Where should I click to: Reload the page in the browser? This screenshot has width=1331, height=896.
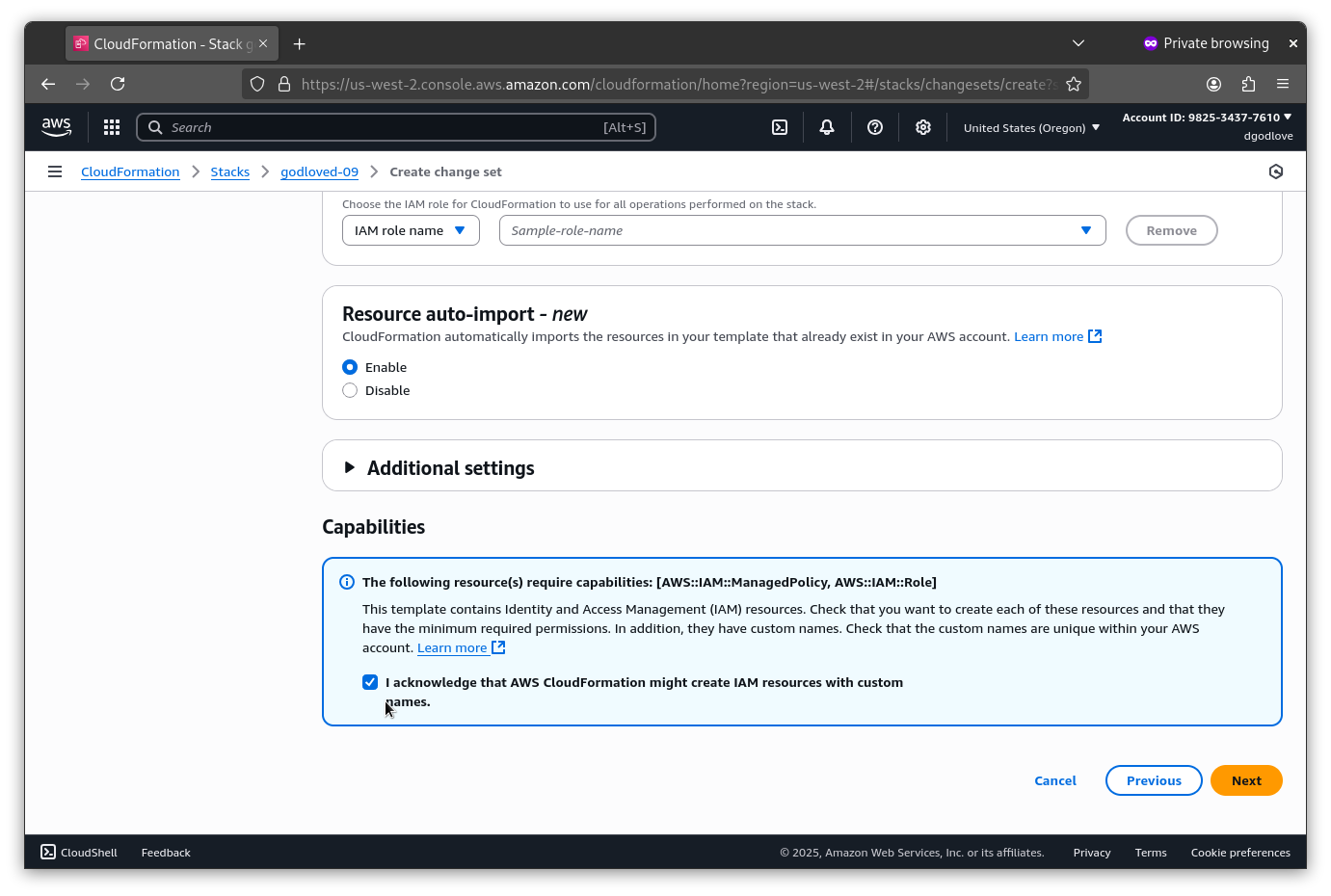[118, 84]
